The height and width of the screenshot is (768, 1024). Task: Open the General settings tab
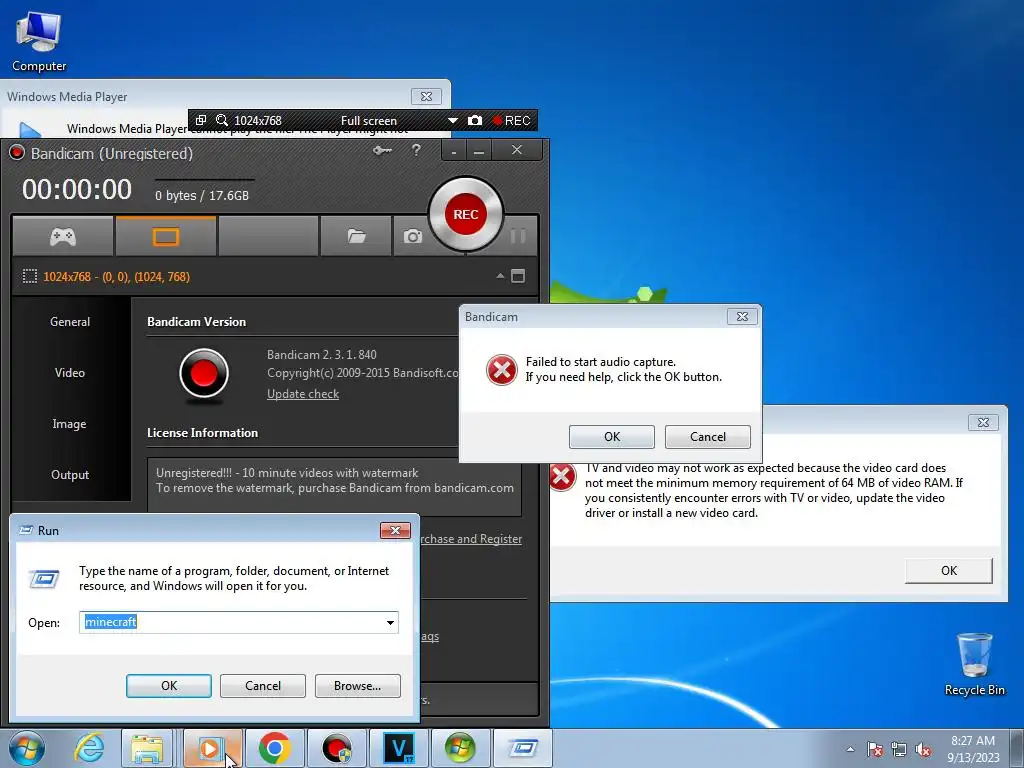(70, 321)
